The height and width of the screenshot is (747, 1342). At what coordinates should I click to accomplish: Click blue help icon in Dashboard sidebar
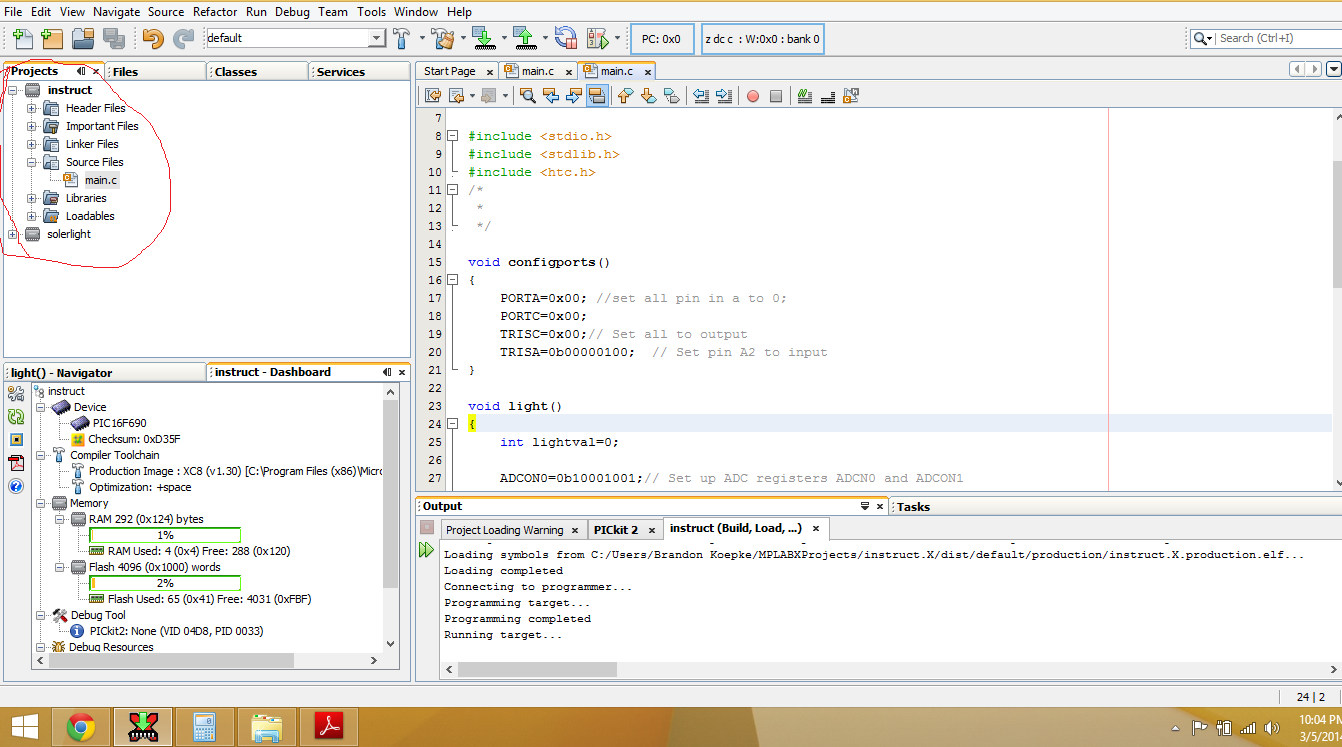click(16, 487)
